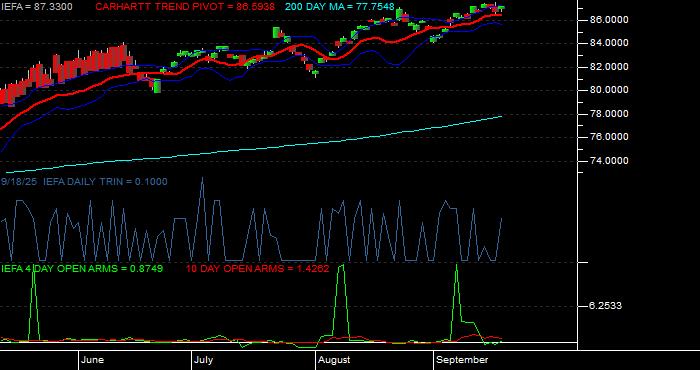Select the 82.0000 price axis value

point(610,67)
